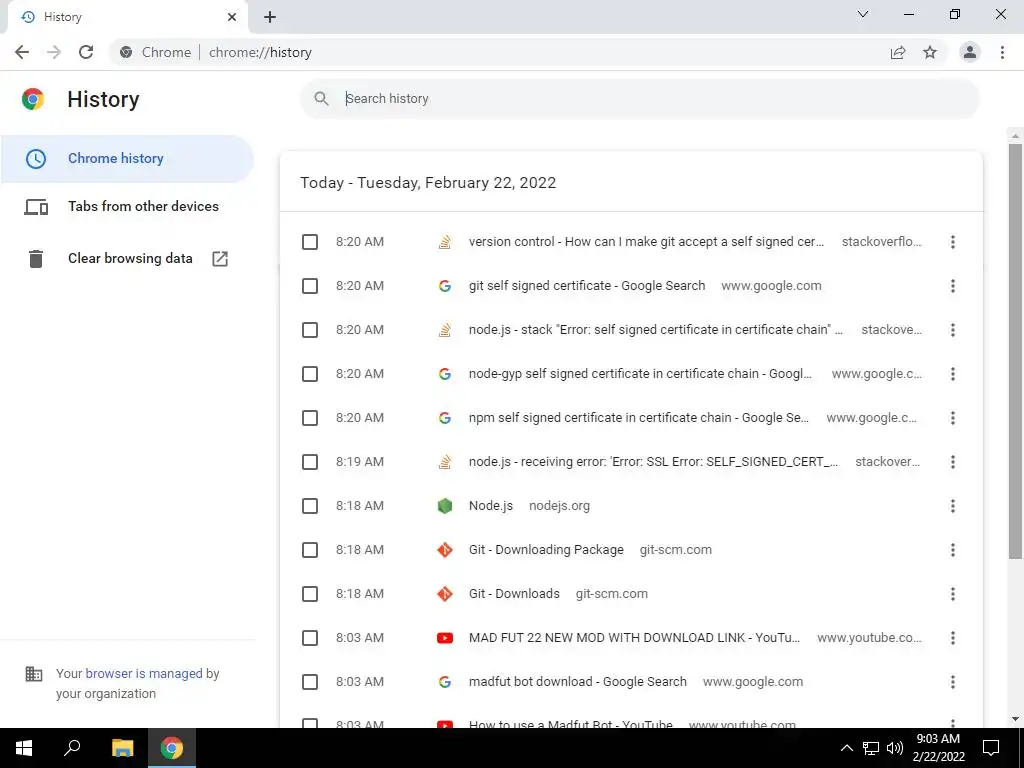Click the Git - Downloading Package favicon
Image resolution: width=1024 pixels, height=768 pixels.
[x=445, y=550]
